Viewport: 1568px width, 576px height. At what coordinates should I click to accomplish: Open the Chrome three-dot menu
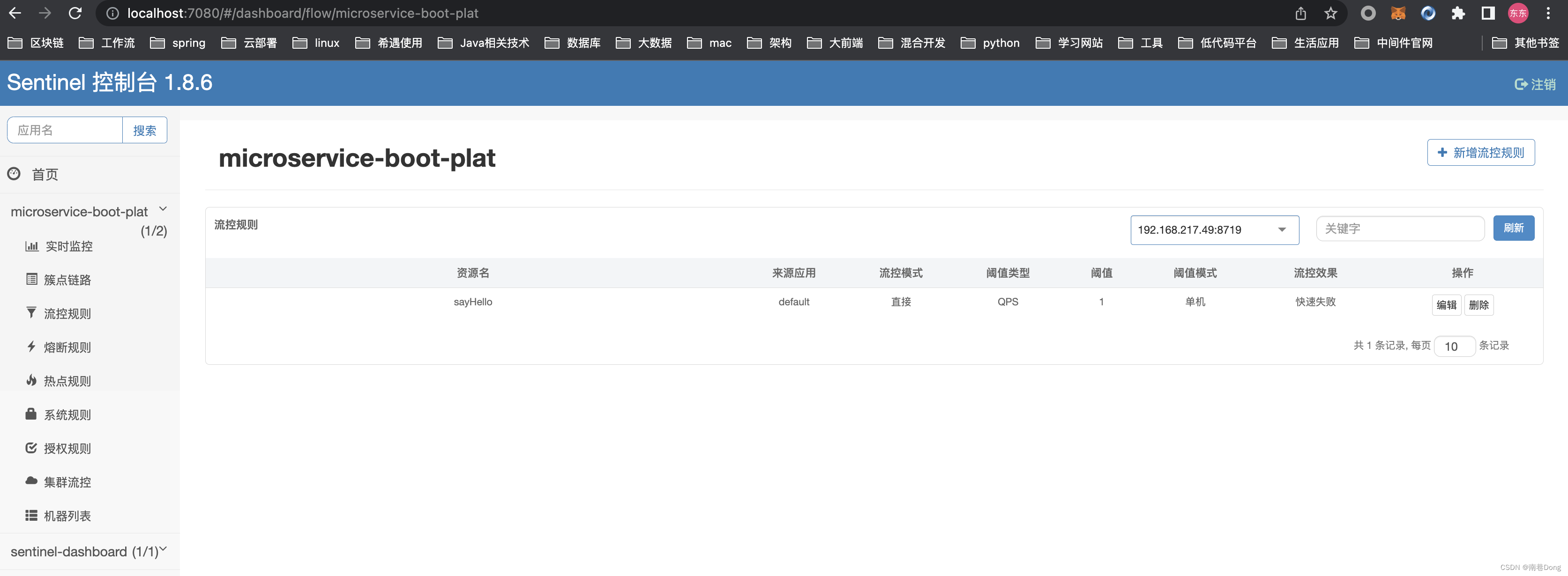1548,13
